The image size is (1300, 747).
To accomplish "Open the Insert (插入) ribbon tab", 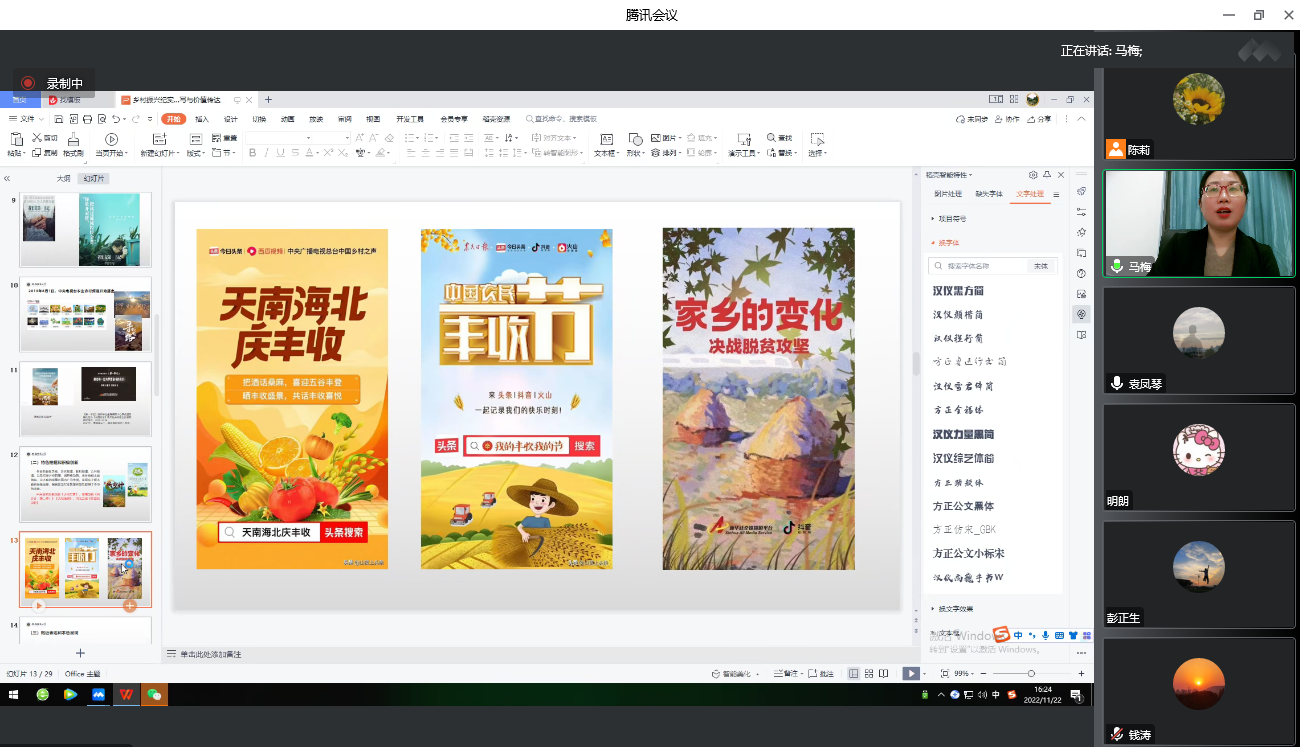I will 202,119.
